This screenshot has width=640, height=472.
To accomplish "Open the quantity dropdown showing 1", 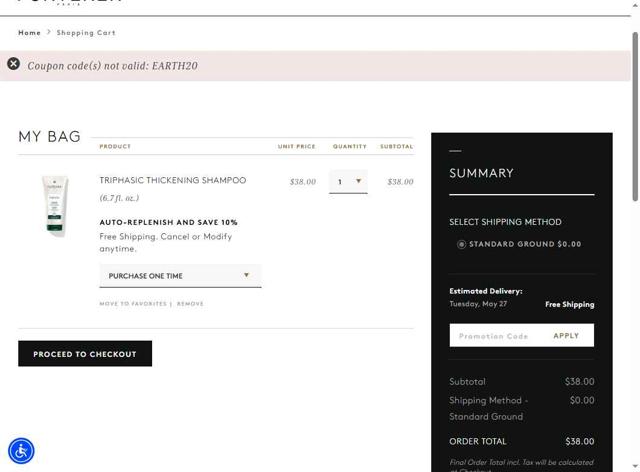I will (348, 182).
